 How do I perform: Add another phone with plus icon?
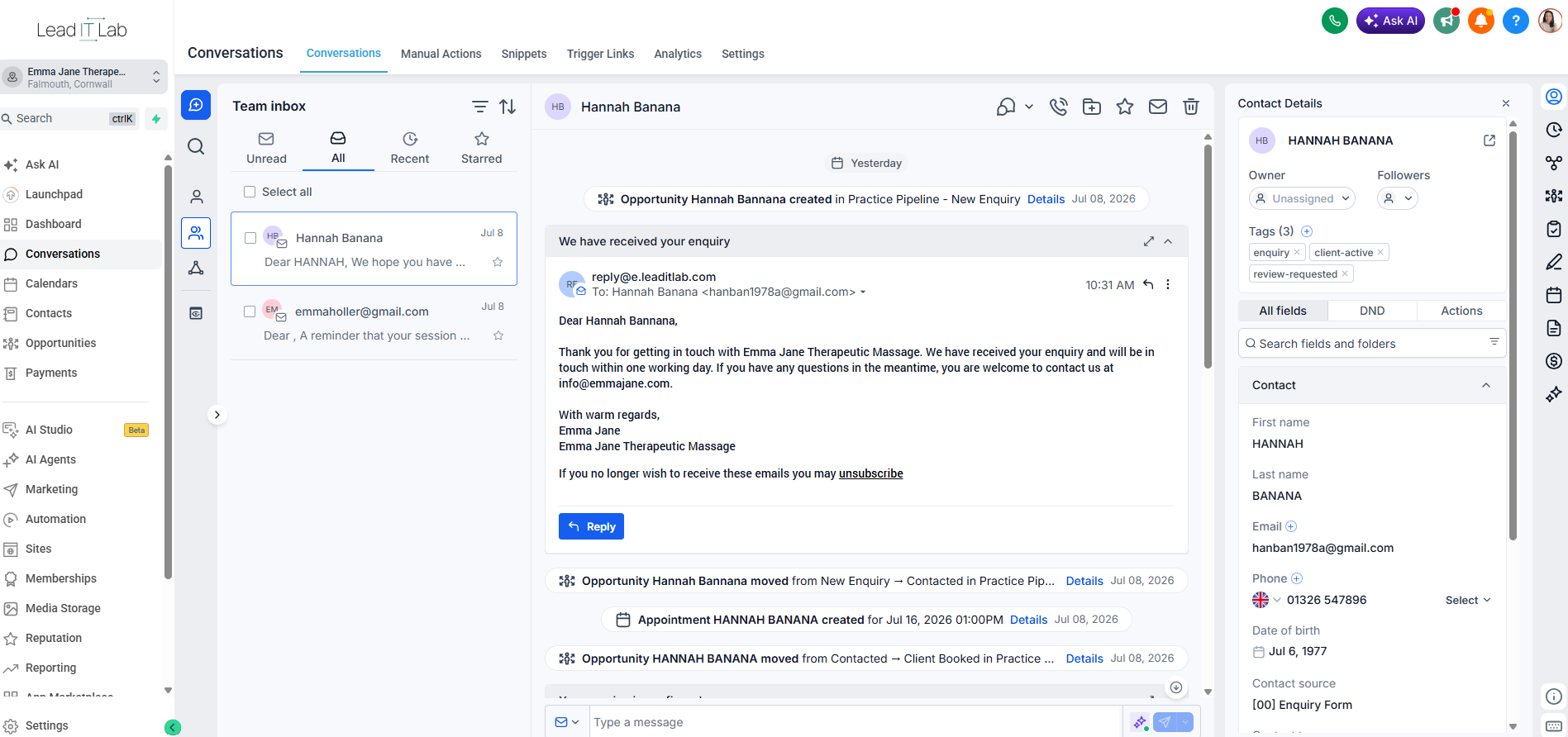click(1297, 578)
